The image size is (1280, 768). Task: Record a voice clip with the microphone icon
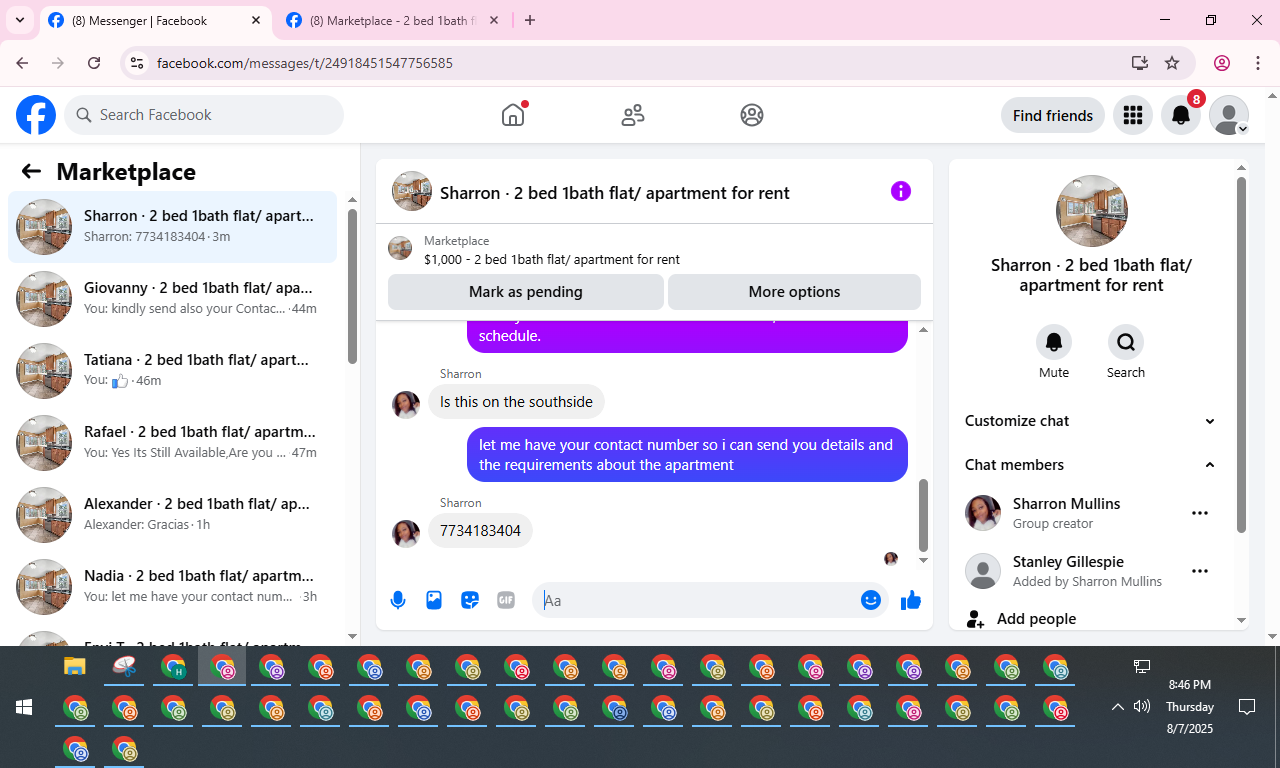(398, 600)
